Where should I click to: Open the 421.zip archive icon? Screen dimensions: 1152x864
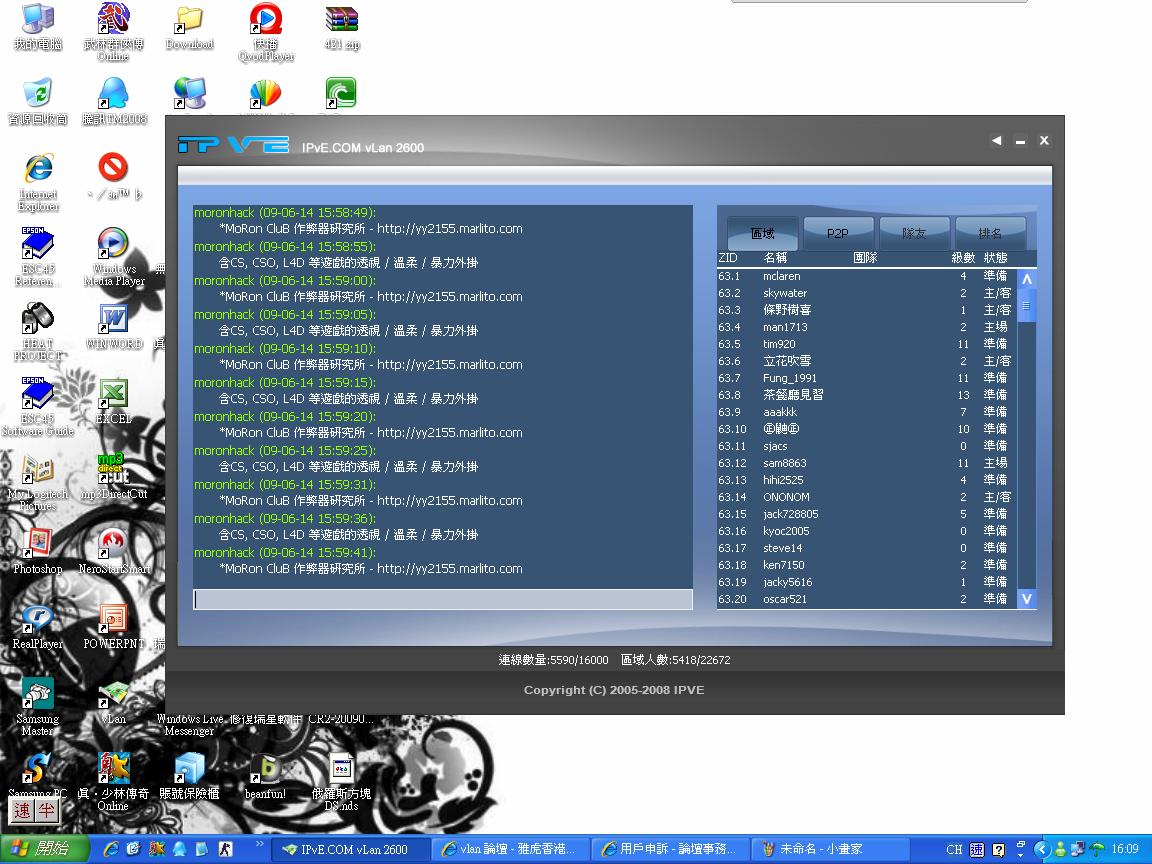point(341,22)
